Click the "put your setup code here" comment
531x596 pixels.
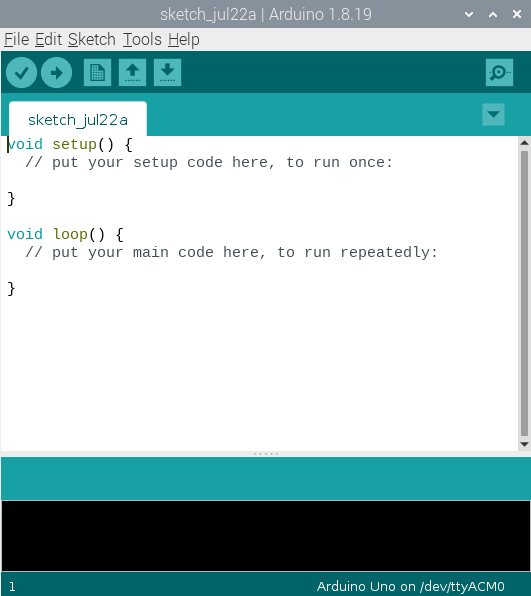click(x=209, y=162)
